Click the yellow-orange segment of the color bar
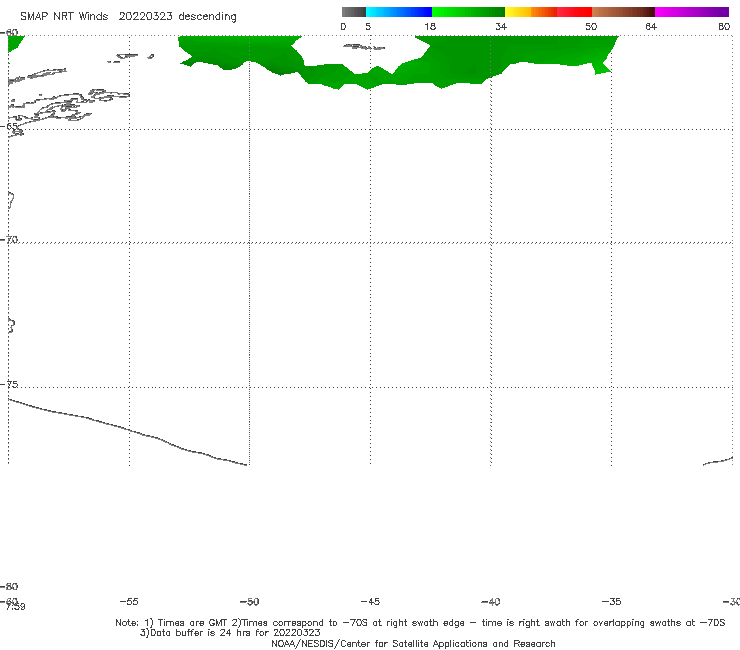The height and width of the screenshot is (650, 740). point(531,12)
